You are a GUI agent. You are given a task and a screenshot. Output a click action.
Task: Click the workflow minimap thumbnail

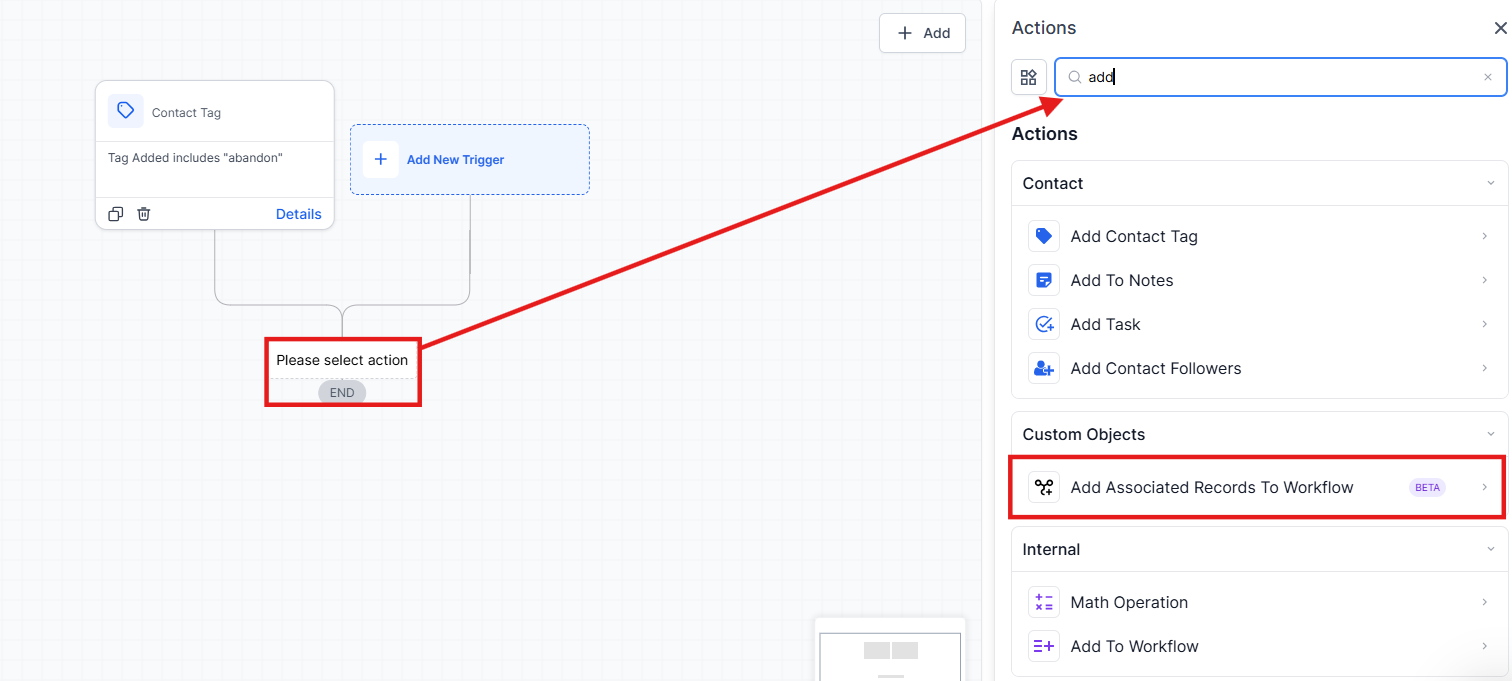pos(890,654)
